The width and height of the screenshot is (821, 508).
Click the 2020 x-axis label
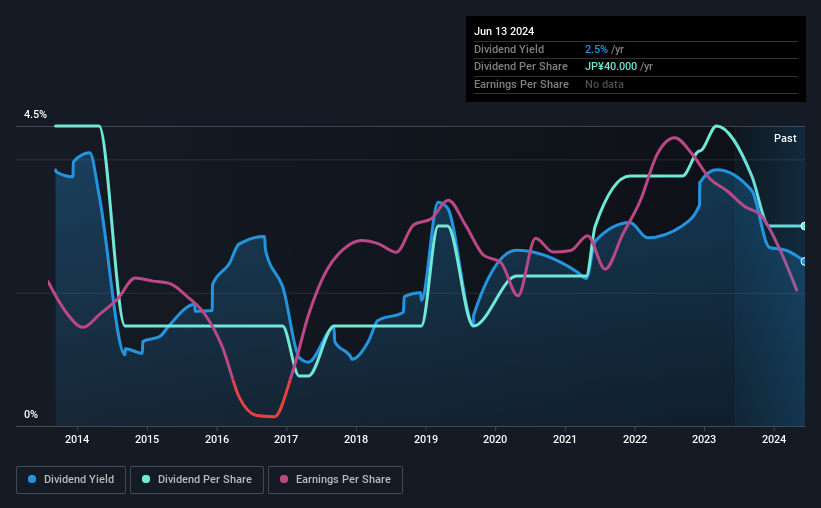click(x=495, y=439)
